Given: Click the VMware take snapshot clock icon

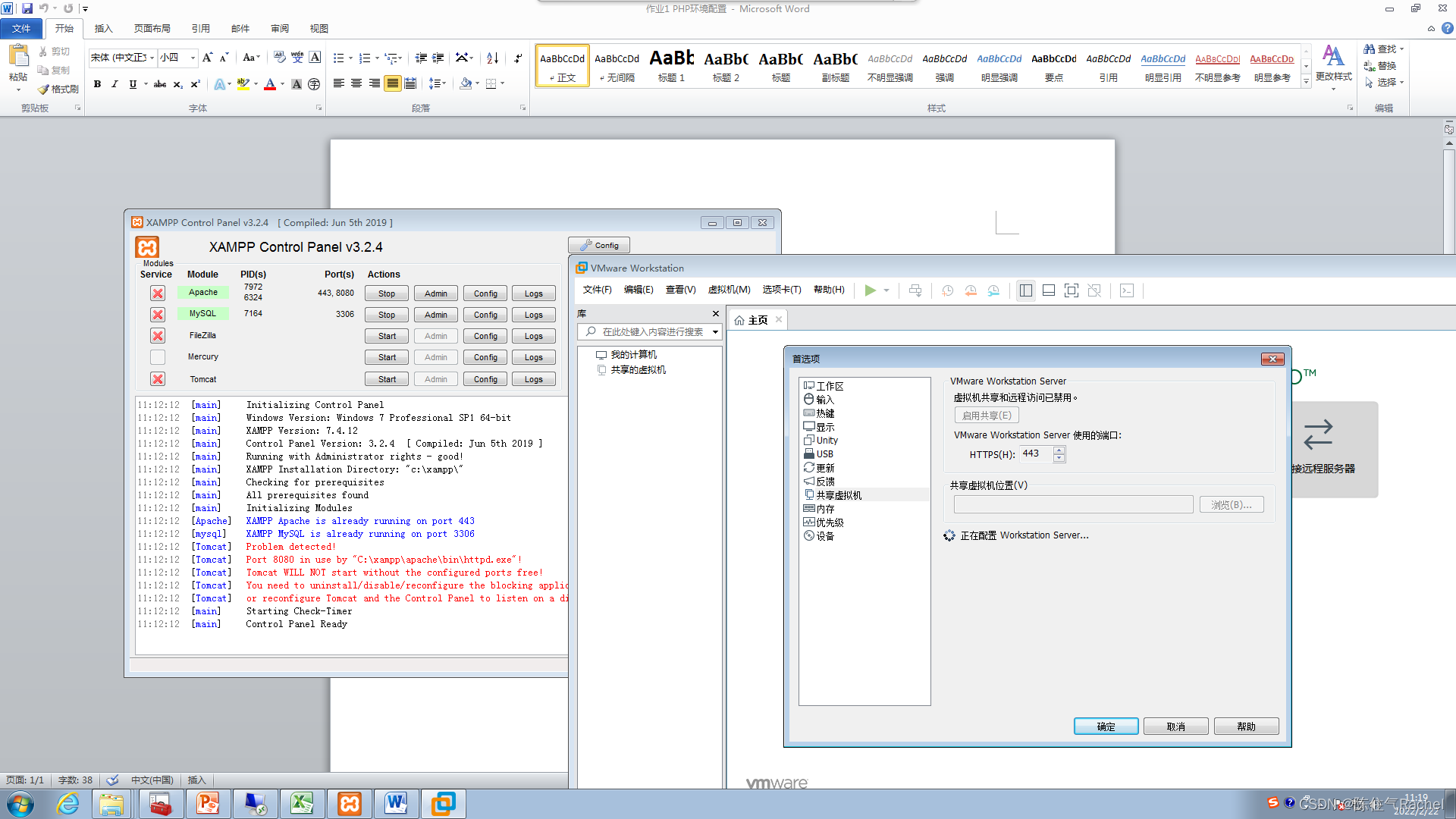Looking at the screenshot, I should 947,290.
